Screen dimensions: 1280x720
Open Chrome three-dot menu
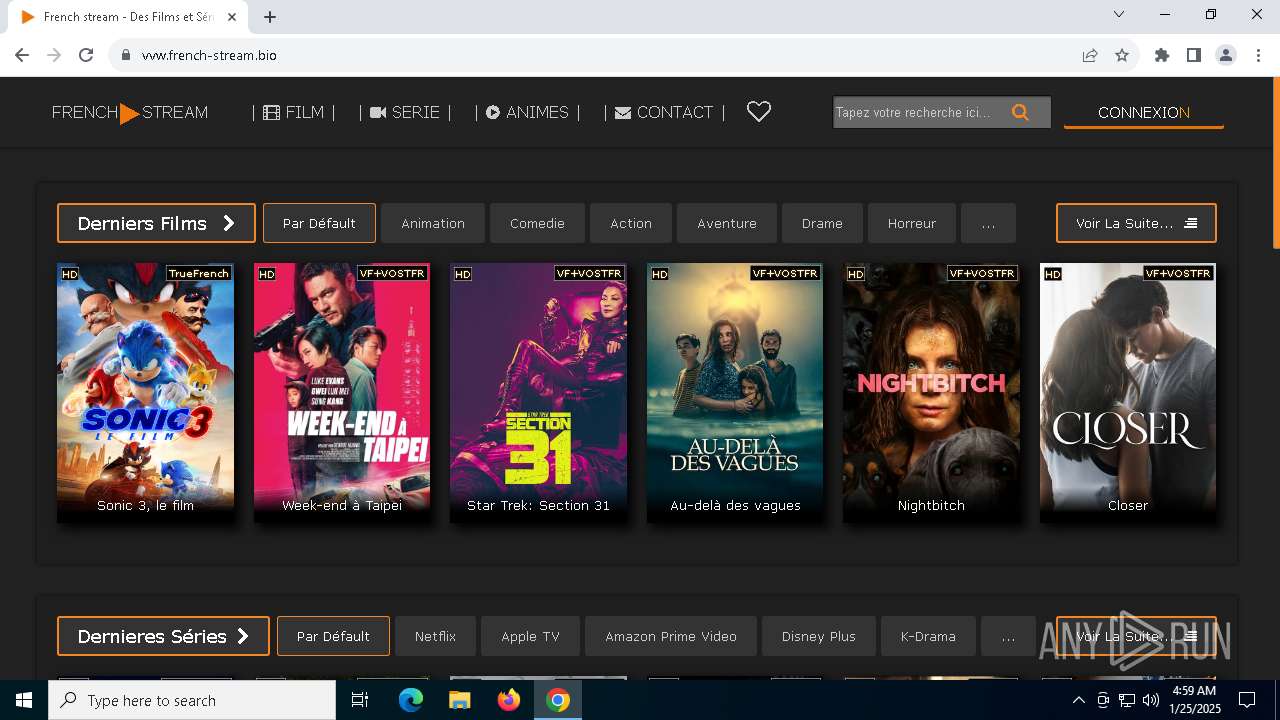[x=1258, y=55]
